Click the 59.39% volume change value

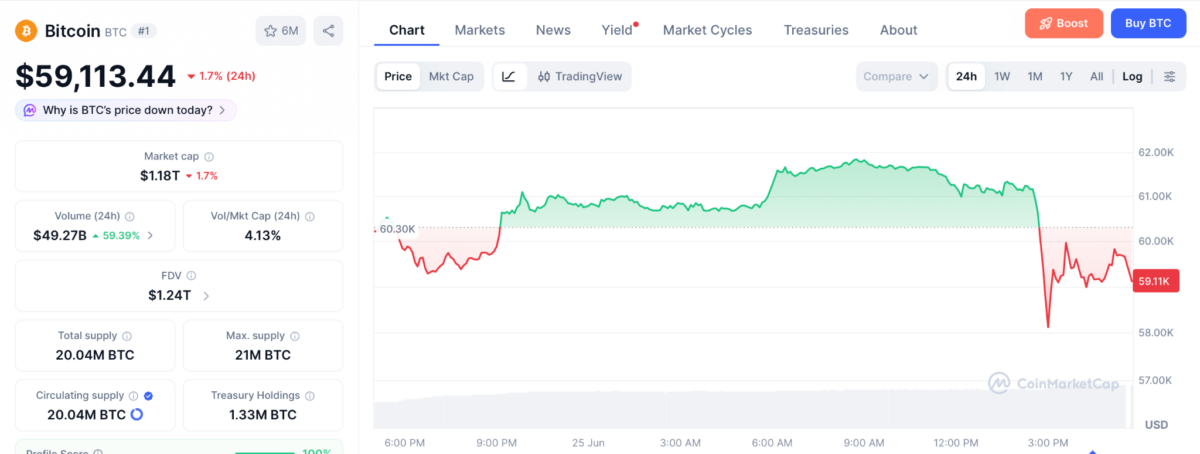(x=123, y=236)
